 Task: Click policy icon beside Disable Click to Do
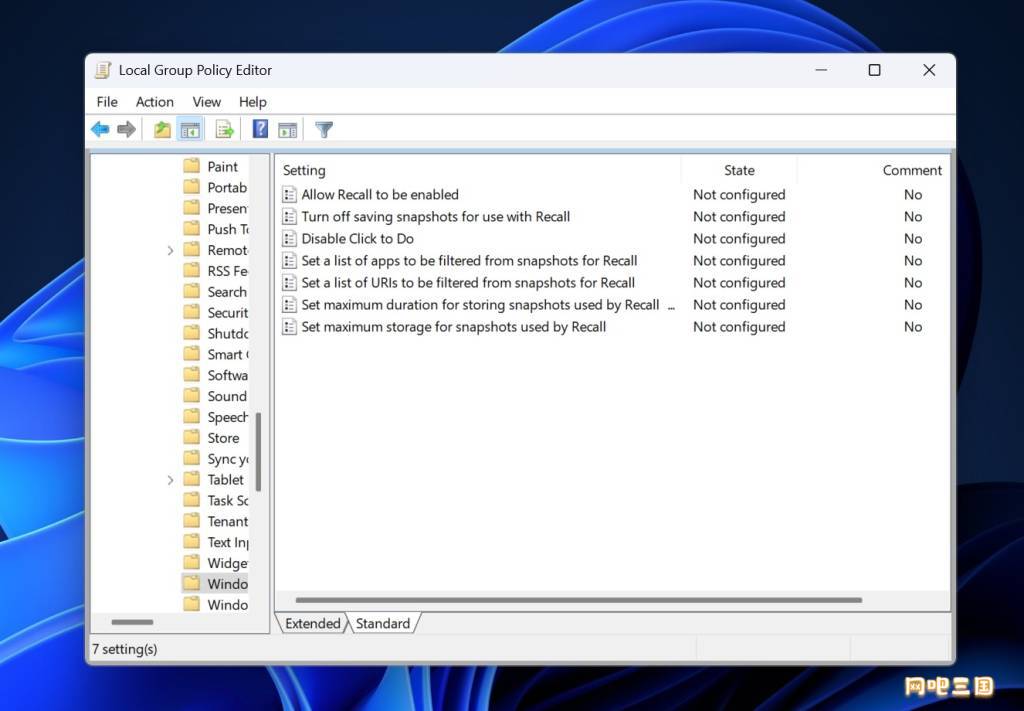(289, 239)
